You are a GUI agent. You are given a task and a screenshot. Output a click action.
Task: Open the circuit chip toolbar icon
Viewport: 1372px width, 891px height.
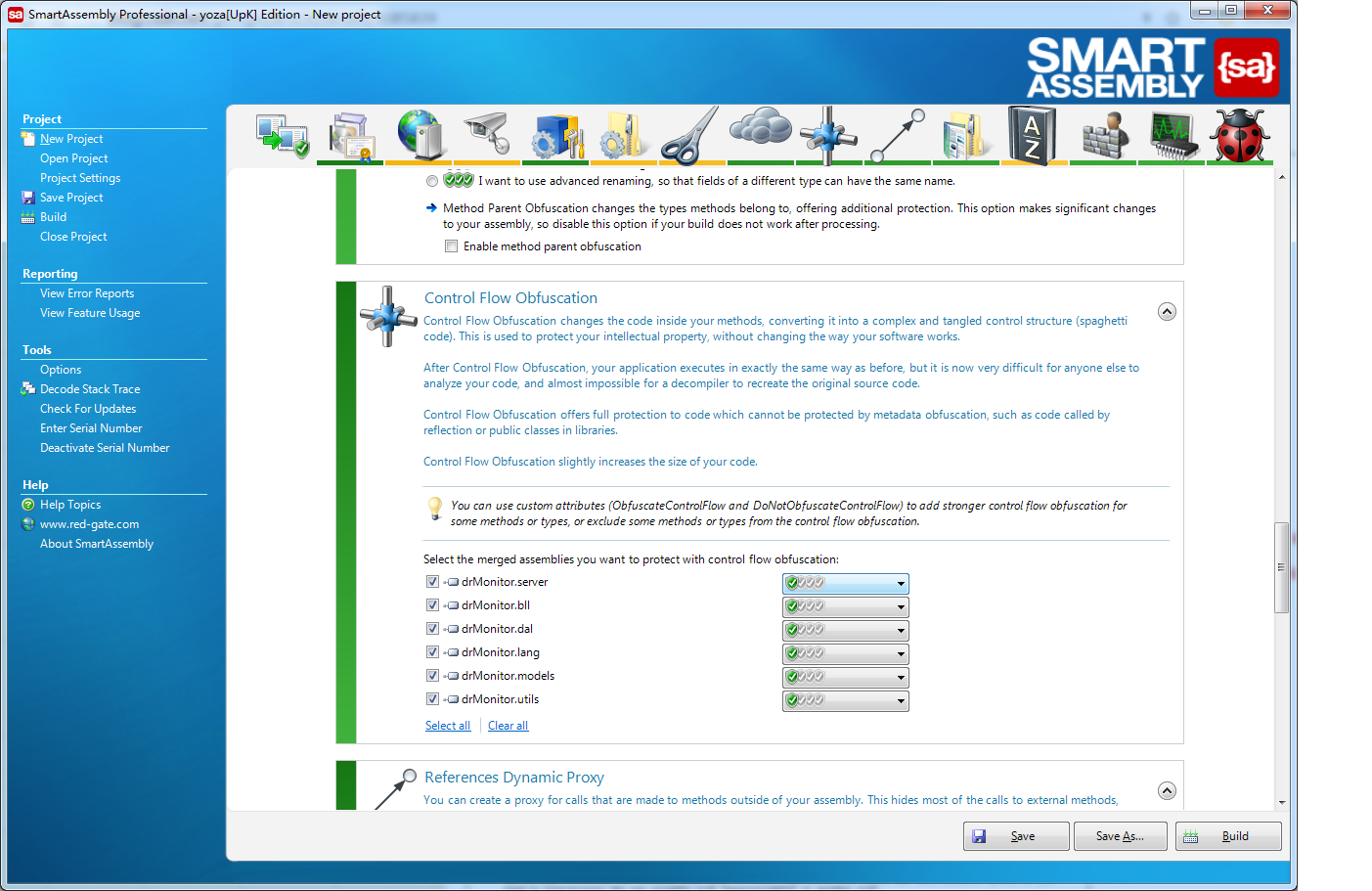(x=1173, y=135)
